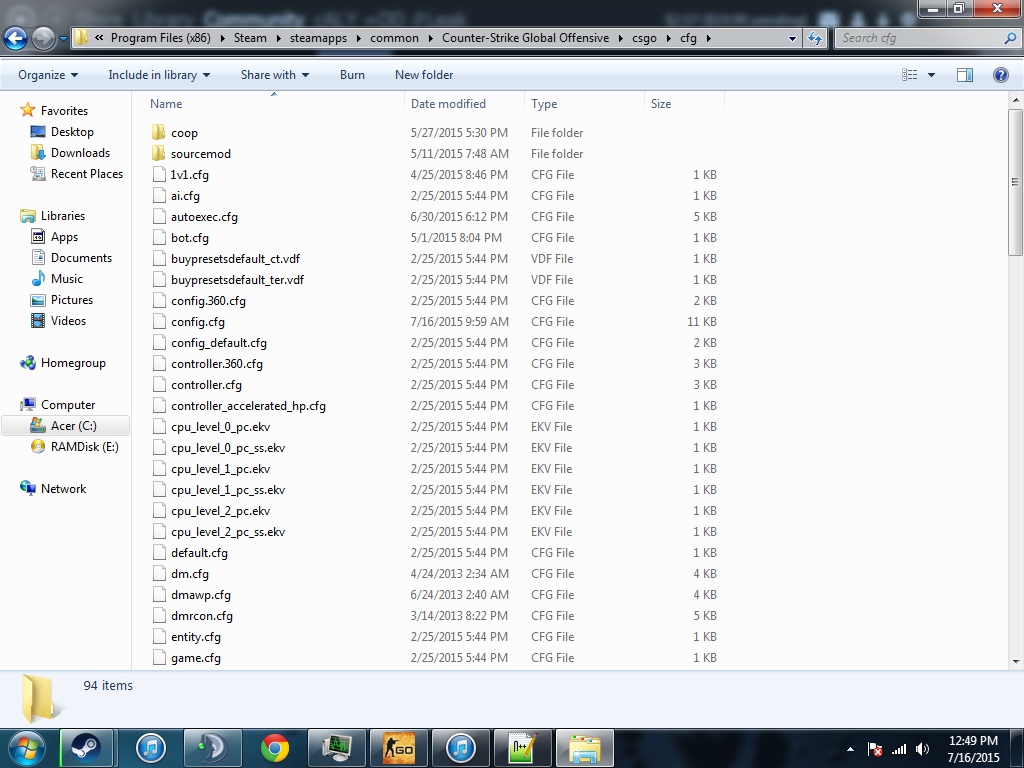Open the Share with menu
1024x768 pixels.
click(x=274, y=75)
